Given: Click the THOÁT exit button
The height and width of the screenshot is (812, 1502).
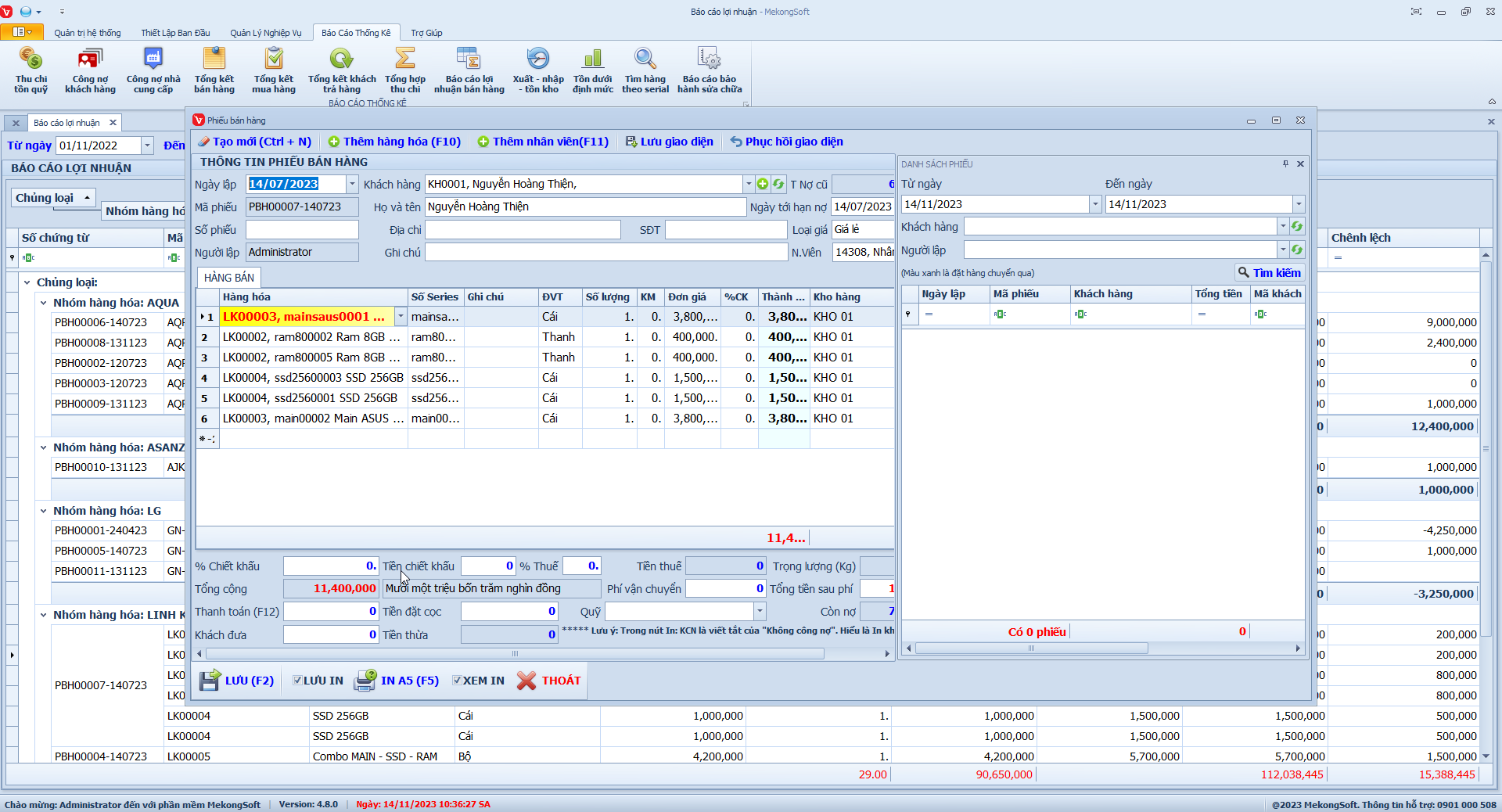Looking at the screenshot, I should coord(549,681).
